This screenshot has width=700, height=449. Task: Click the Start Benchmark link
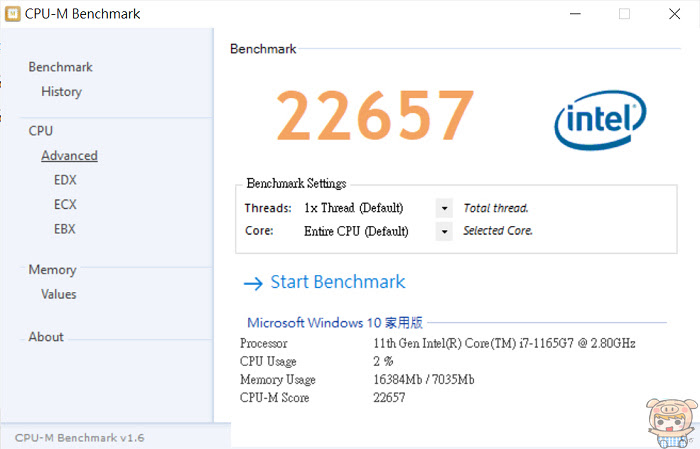338,282
